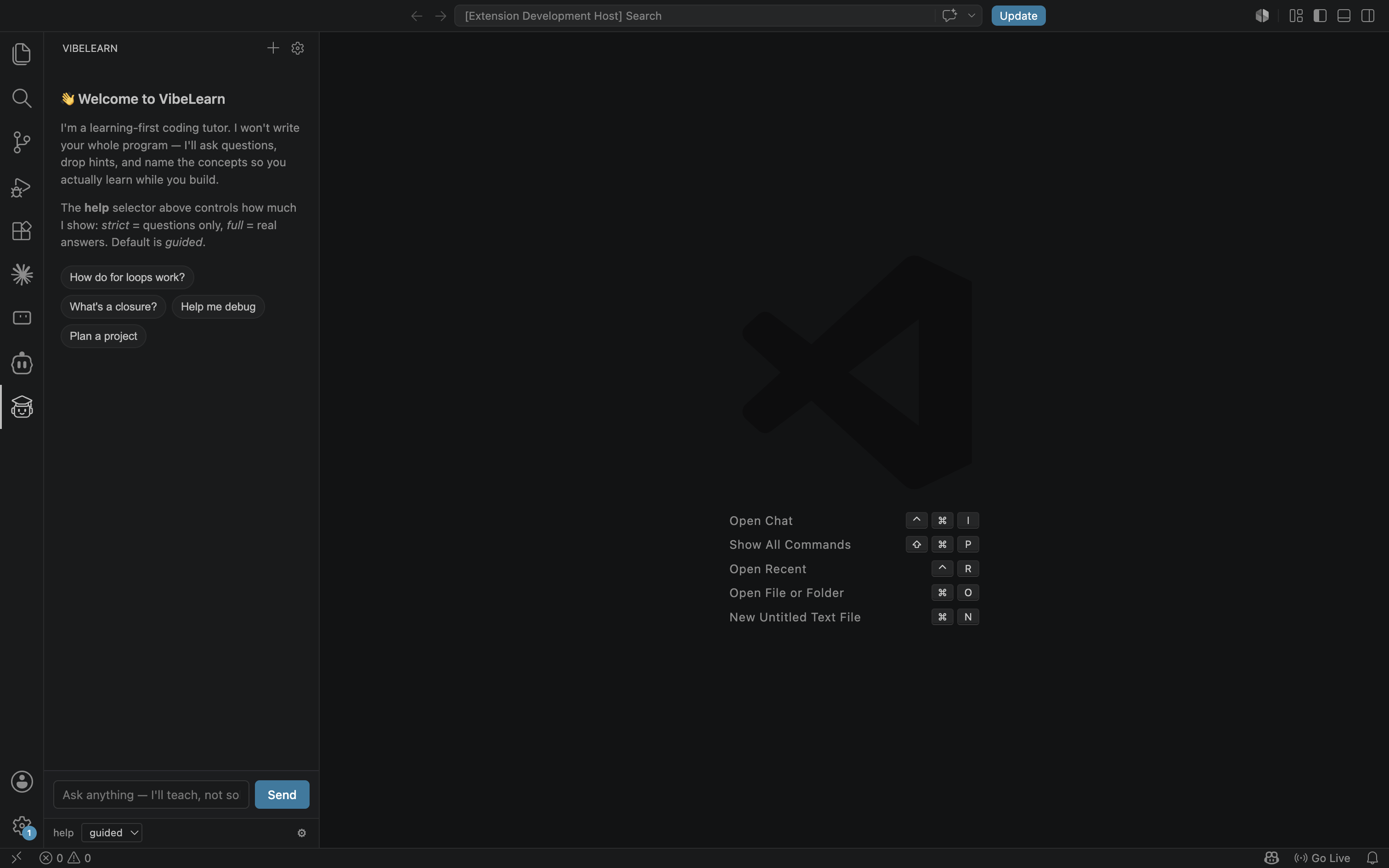Screen dimensions: 1389x868
Task: Open the rectangular face icon view in activity bar
Action: (22, 318)
